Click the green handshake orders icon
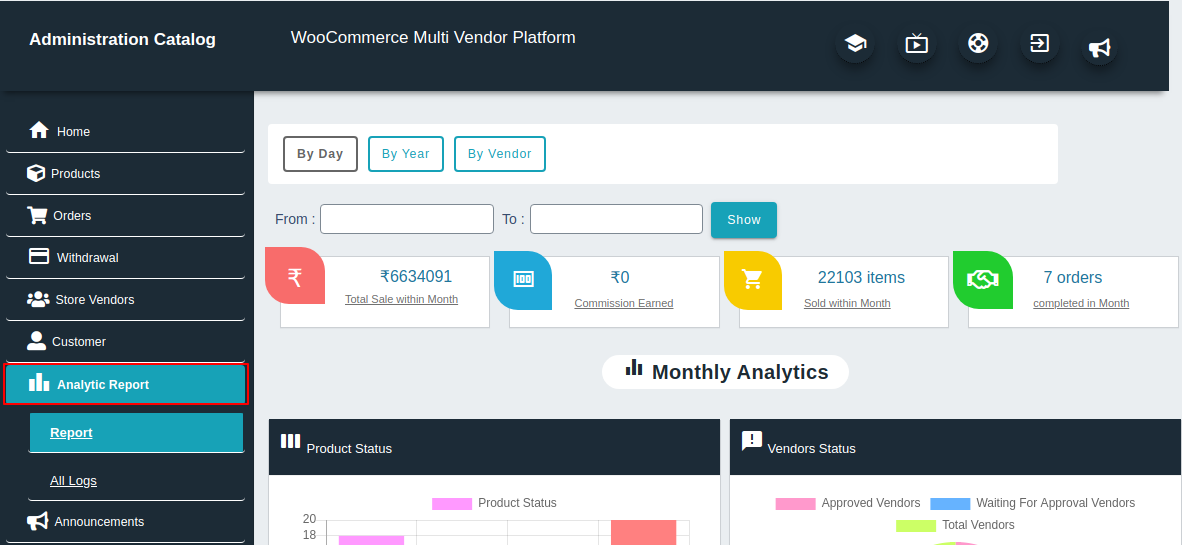This screenshot has width=1182, height=545. pos(982,280)
